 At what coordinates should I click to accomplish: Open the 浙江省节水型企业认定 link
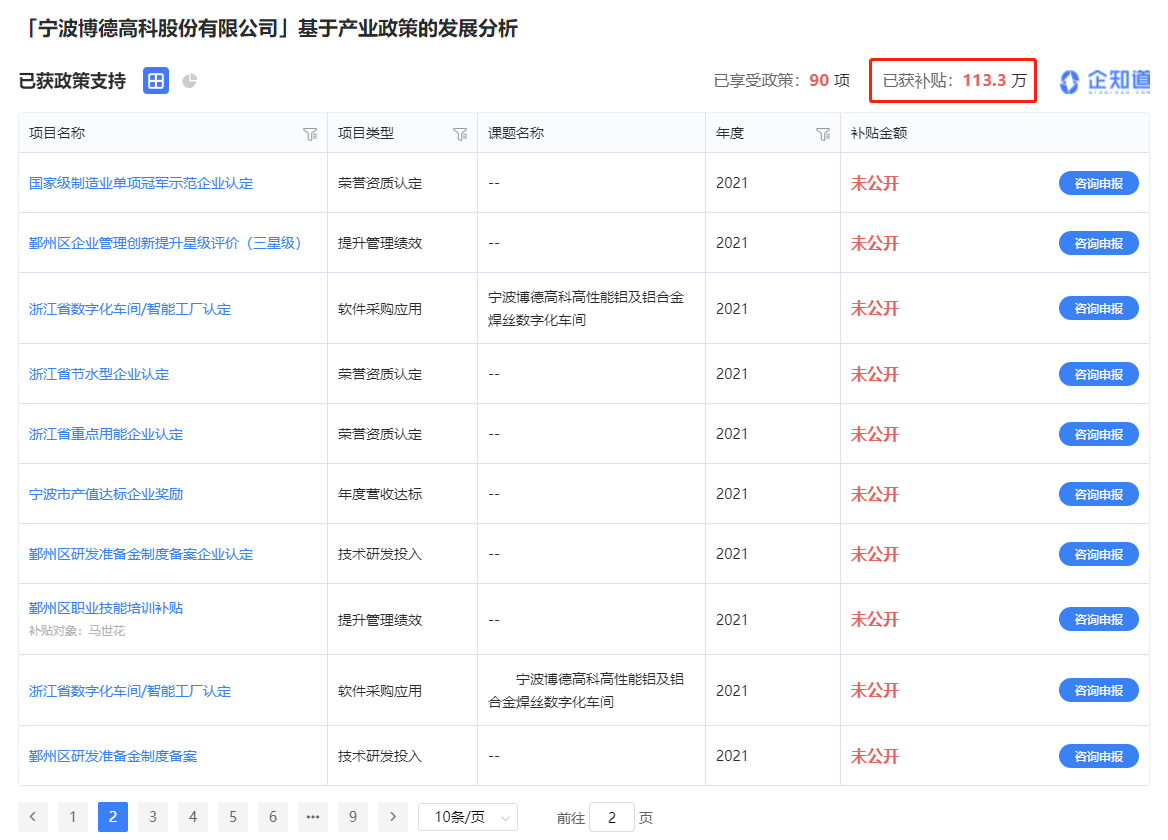(99, 374)
